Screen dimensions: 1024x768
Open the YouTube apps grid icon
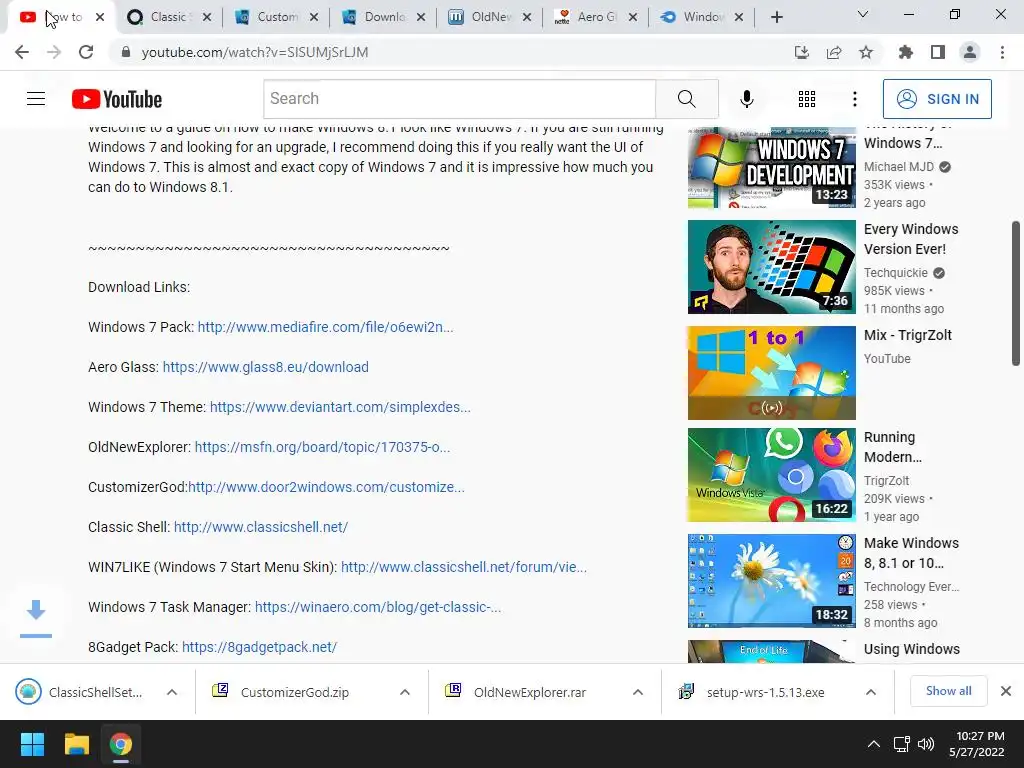807,99
